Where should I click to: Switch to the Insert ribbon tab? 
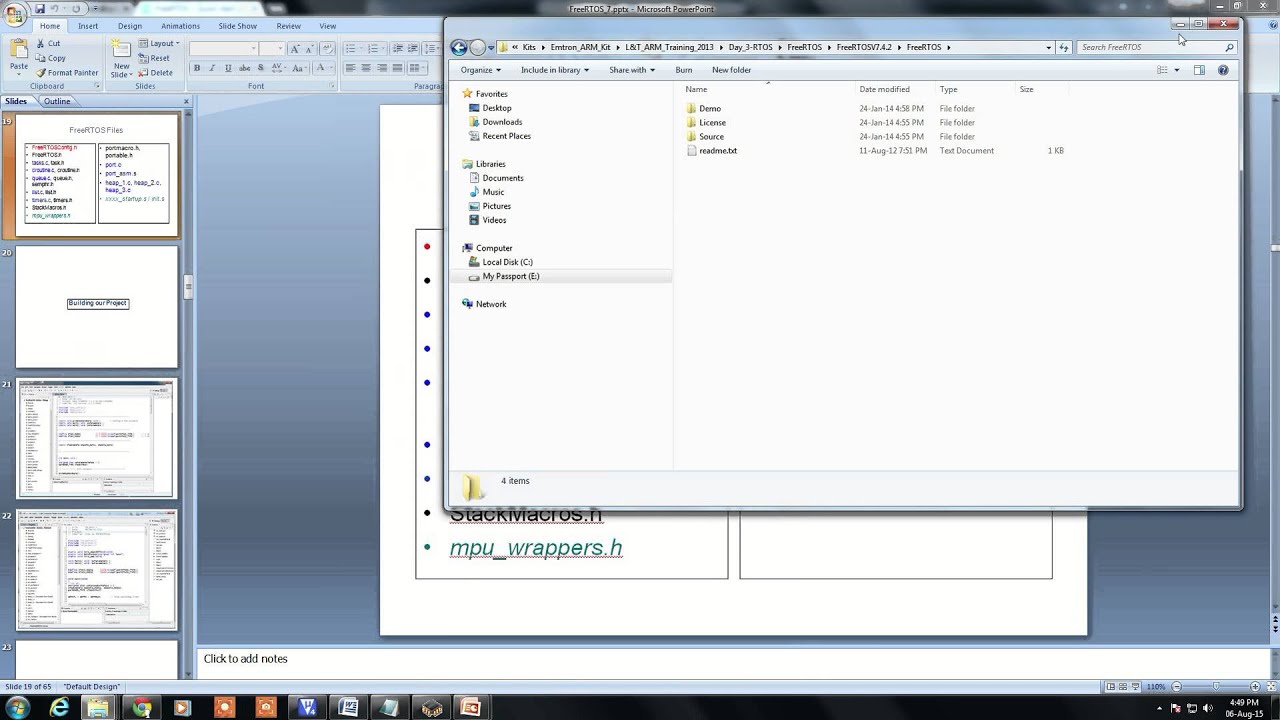(x=88, y=26)
